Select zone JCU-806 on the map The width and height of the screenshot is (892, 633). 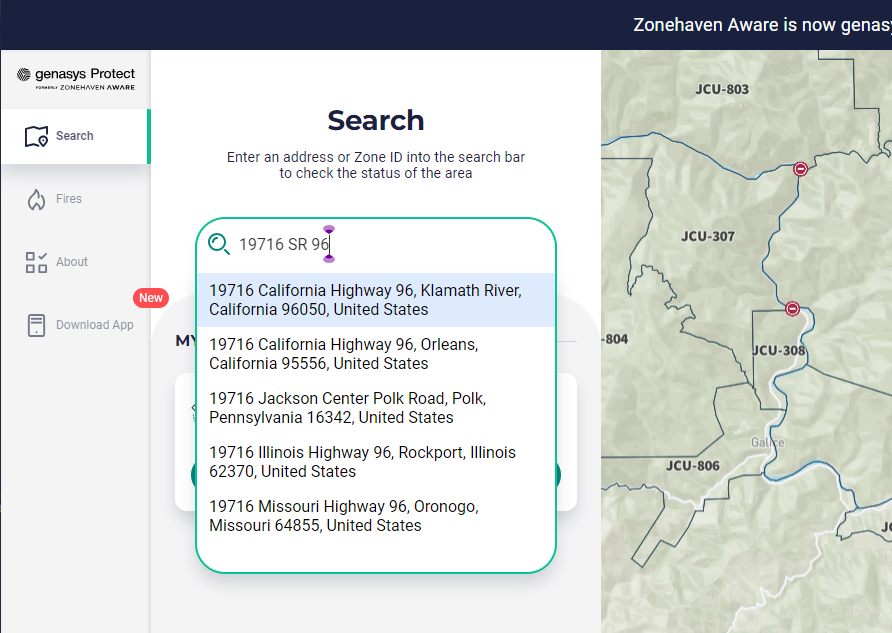click(693, 466)
